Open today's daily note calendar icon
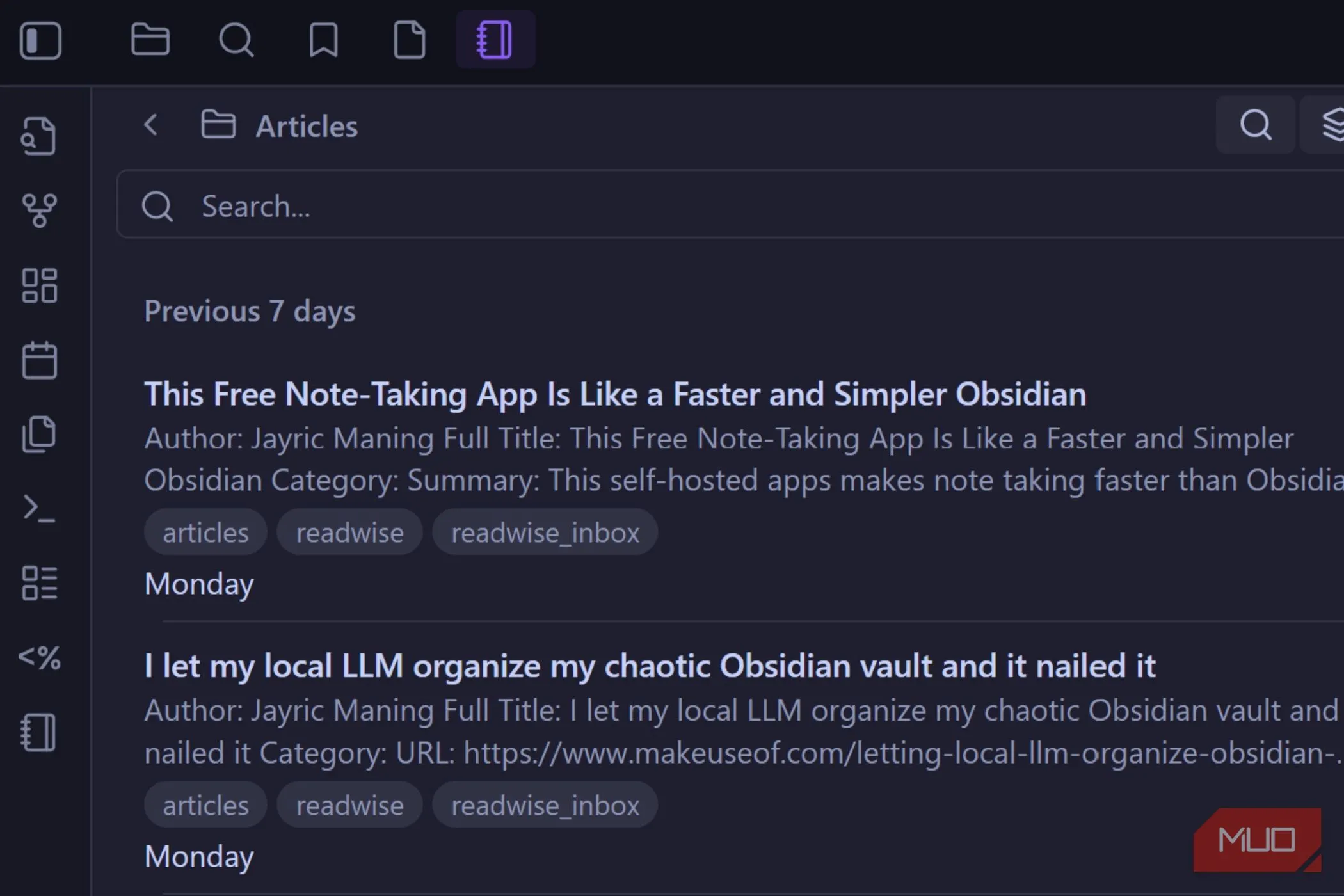The width and height of the screenshot is (1344, 896). point(39,360)
